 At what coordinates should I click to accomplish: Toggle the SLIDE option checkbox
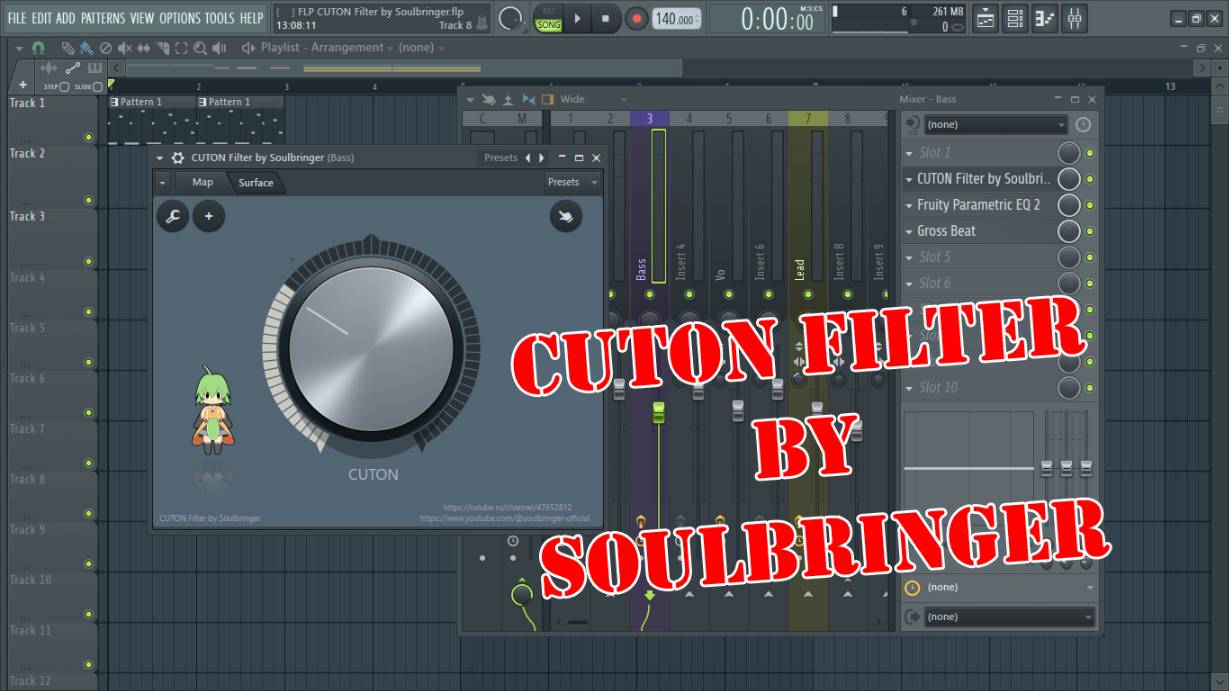coord(98,87)
